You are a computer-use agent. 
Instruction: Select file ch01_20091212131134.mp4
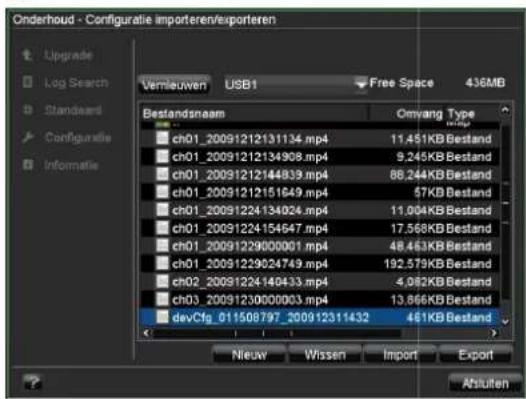pyautogui.click(x=319, y=139)
